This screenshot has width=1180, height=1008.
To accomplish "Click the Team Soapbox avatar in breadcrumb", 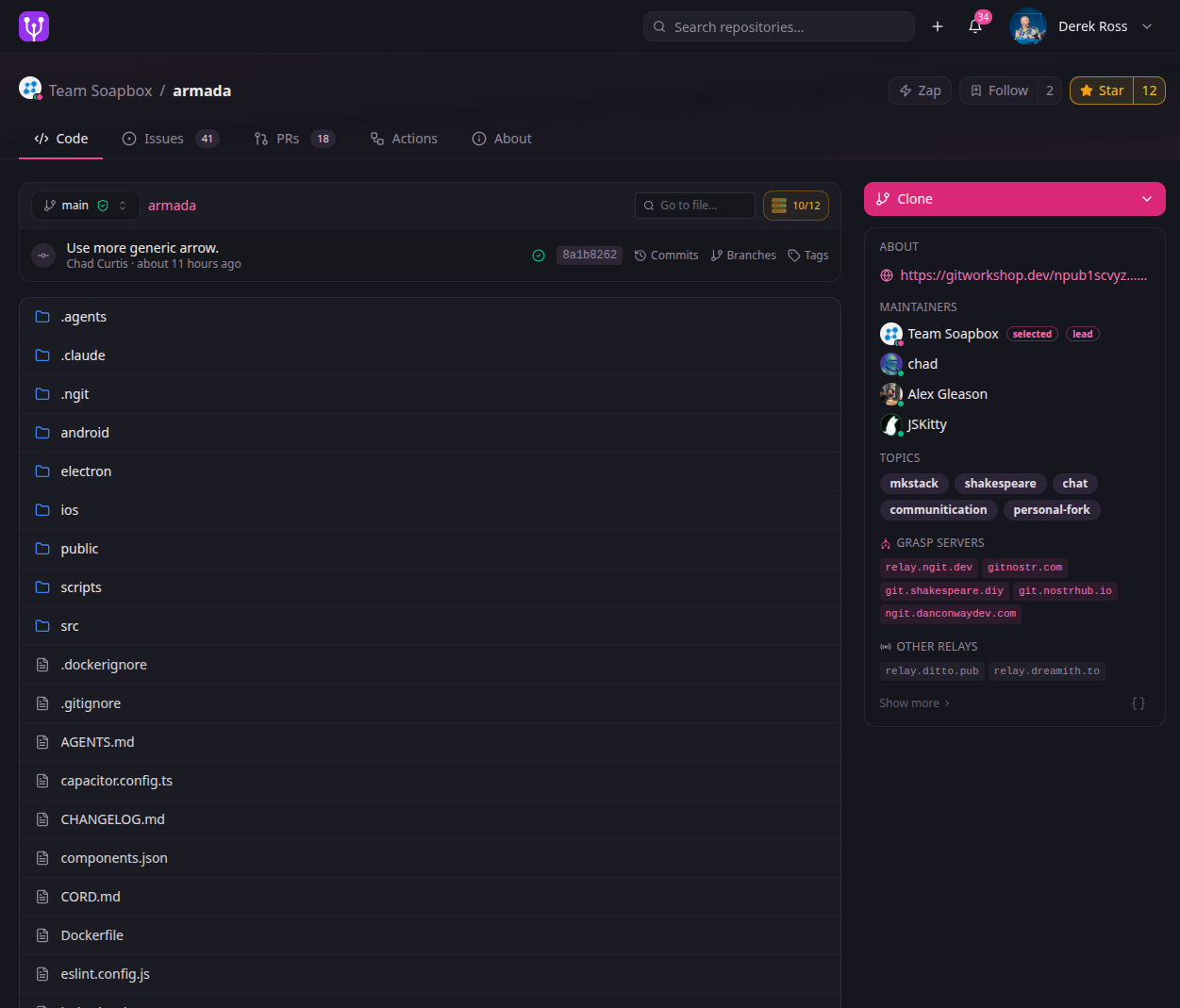I will point(30,89).
